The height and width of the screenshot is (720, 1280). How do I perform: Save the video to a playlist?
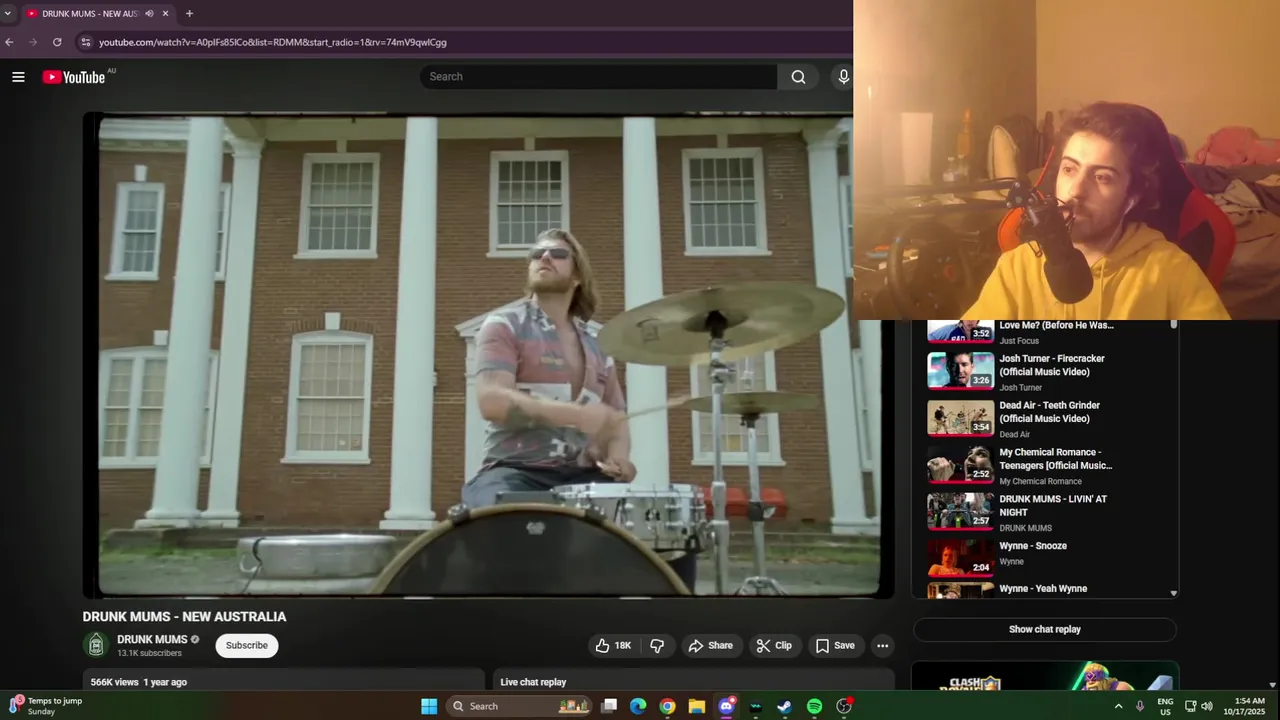click(x=835, y=646)
